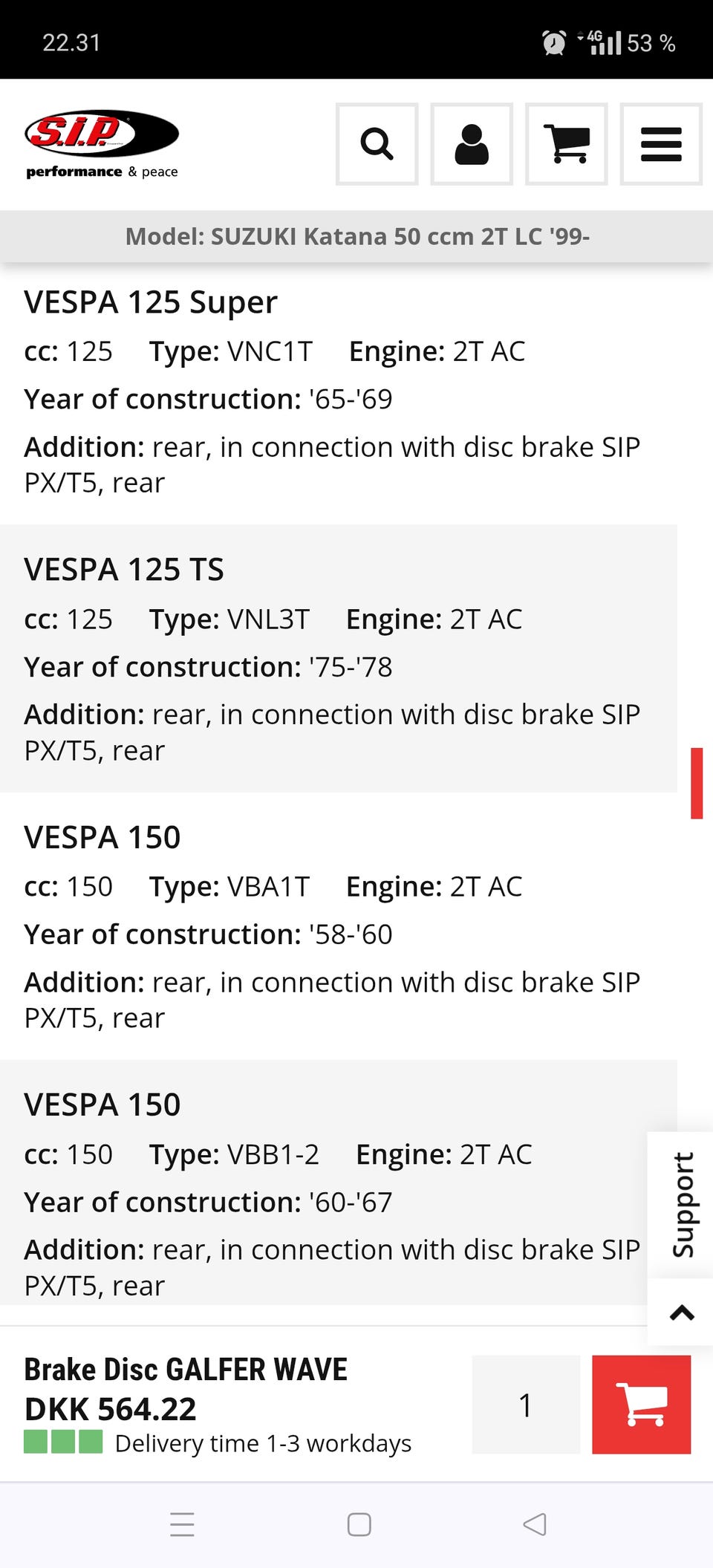The width and height of the screenshot is (713, 1568).
Task: Select VESPA 150 type VBA1T entry
Action: tap(102, 837)
